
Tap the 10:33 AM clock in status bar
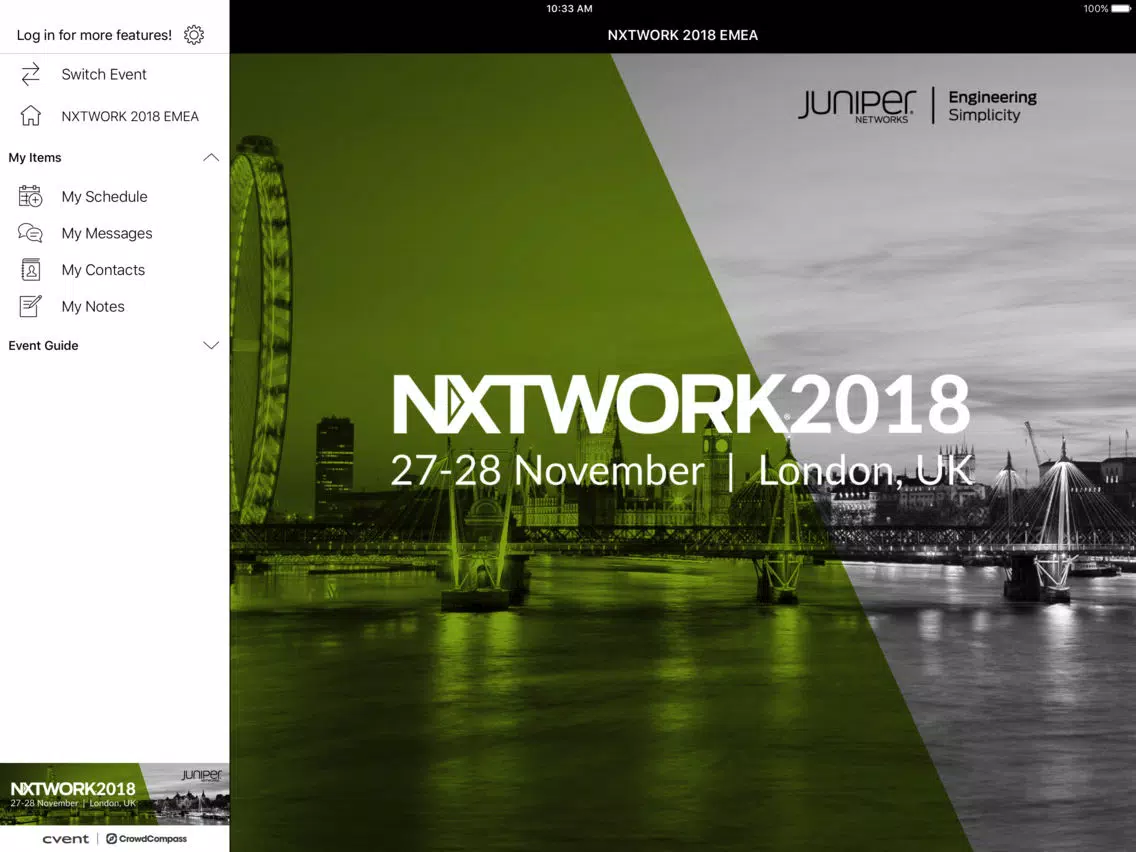click(x=569, y=9)
